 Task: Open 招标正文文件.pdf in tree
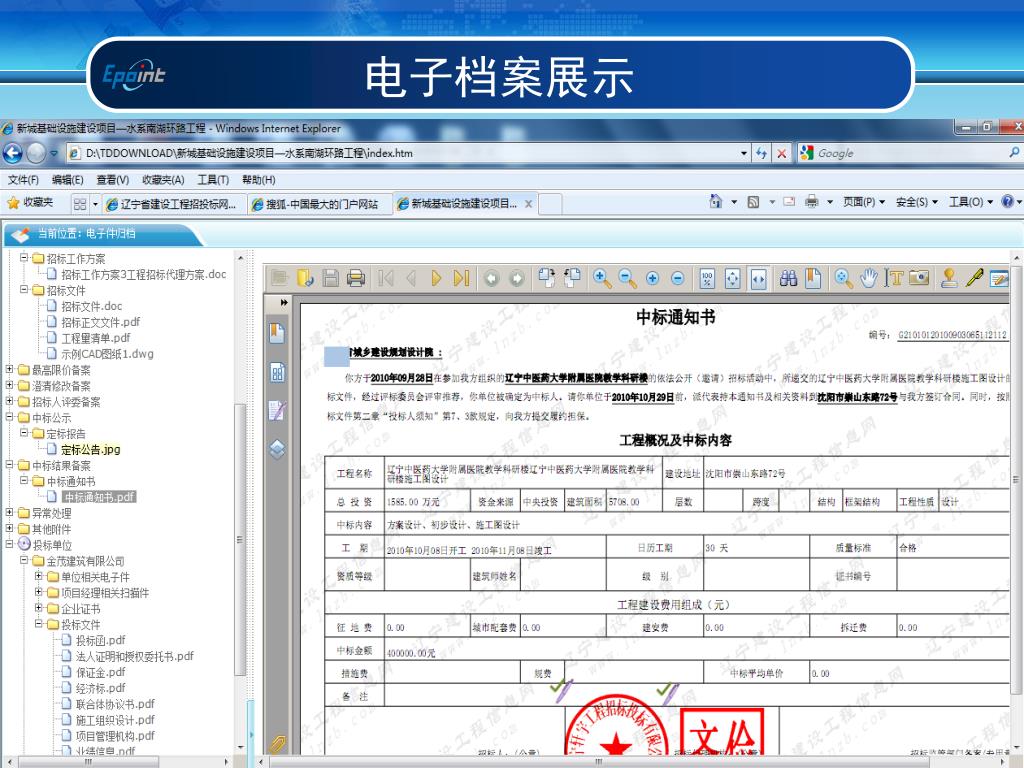click(101, 322)
